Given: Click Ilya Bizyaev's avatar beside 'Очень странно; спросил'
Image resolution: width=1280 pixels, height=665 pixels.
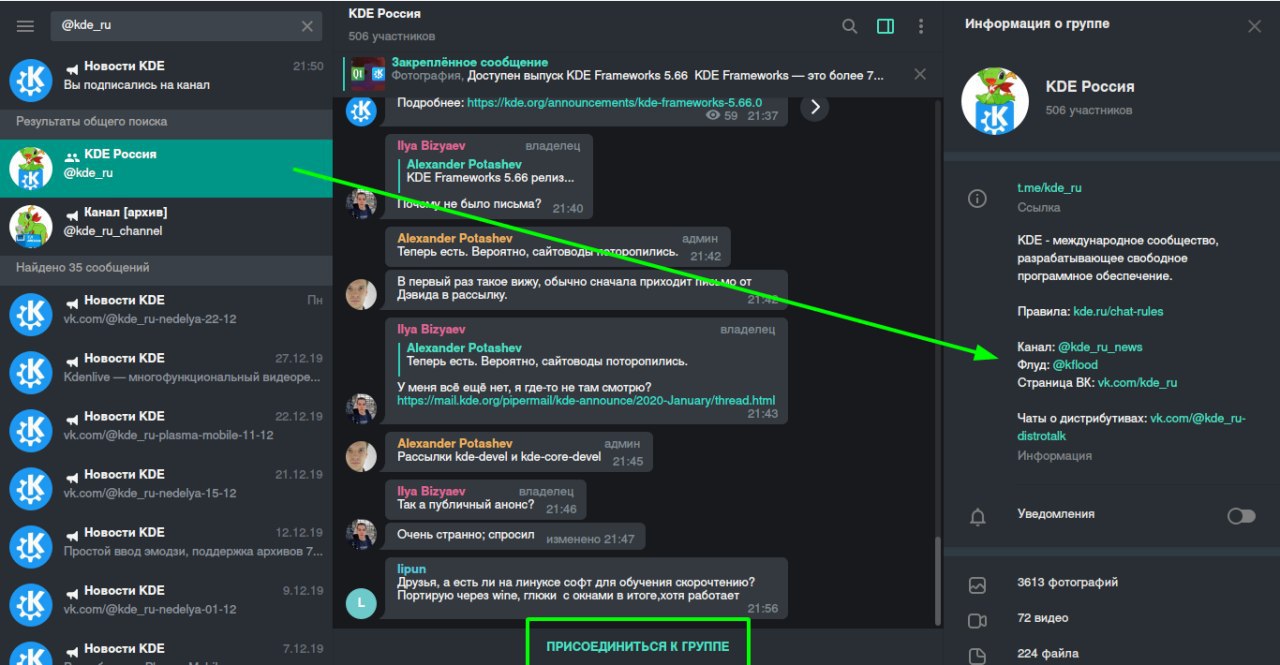Looking at the screenshot, I should coord(361,534).
